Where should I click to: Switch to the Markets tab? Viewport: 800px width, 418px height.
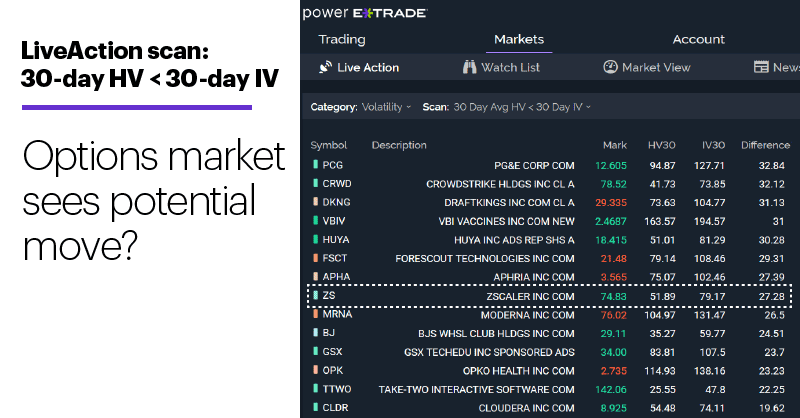pos(519,39)
